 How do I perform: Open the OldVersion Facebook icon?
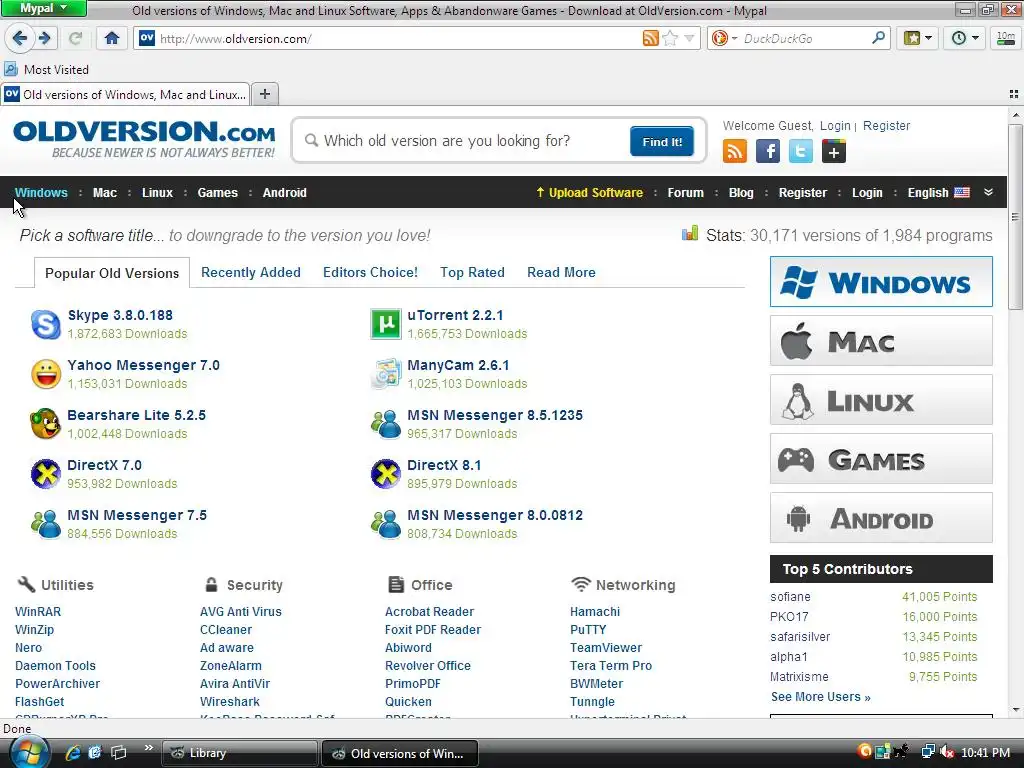click(x=768, y=152)
